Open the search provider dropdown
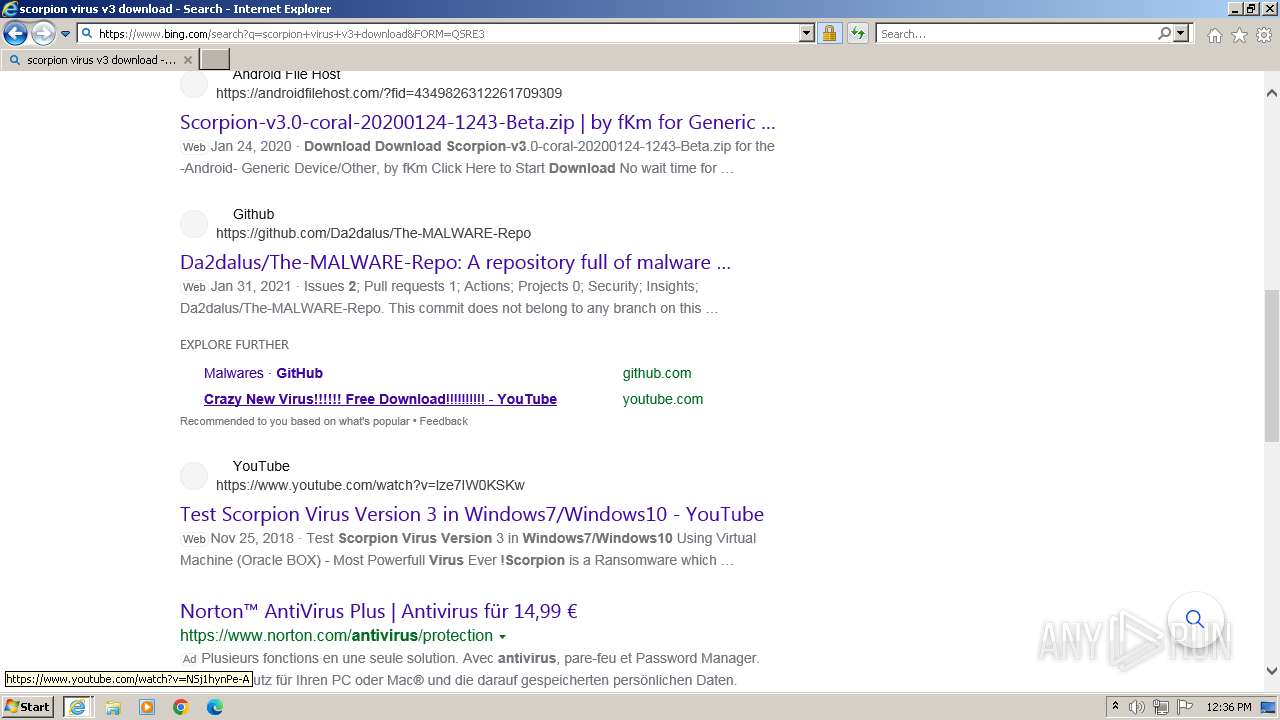Image resolution: width=1280 pixels, height=720 pixels. 1181,34
